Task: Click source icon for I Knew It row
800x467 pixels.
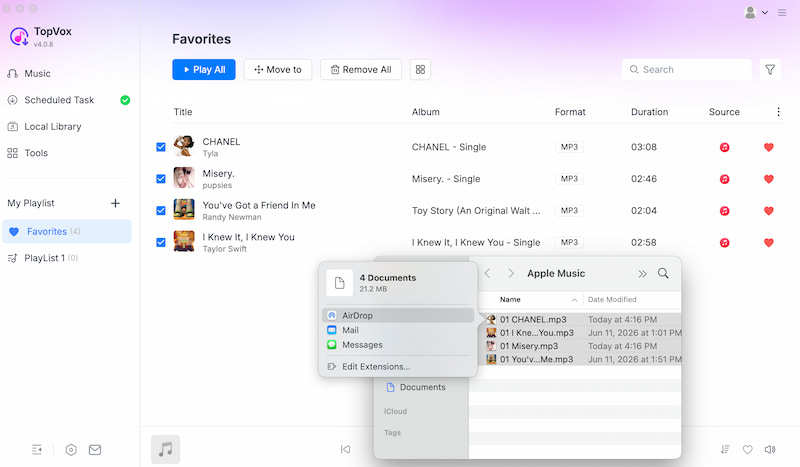Action: [x=724, y=243]
